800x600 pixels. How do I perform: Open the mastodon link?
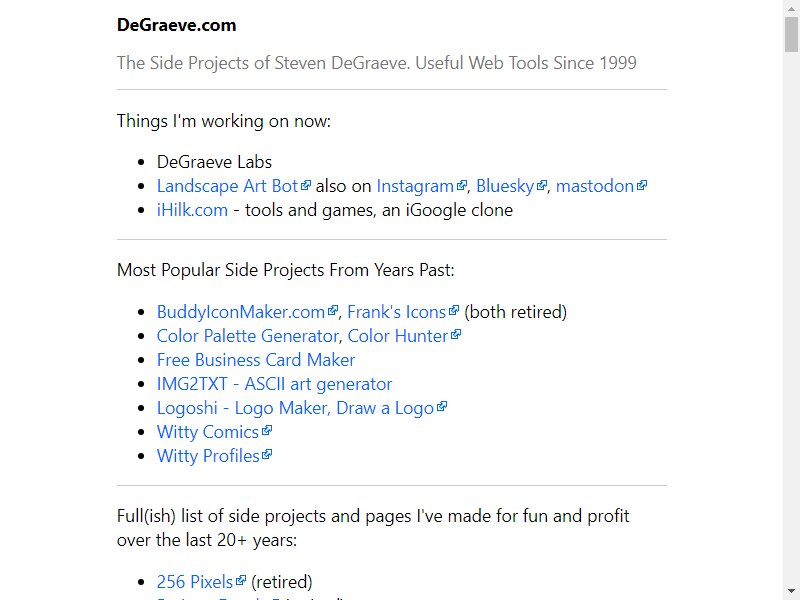pos(594,186)
